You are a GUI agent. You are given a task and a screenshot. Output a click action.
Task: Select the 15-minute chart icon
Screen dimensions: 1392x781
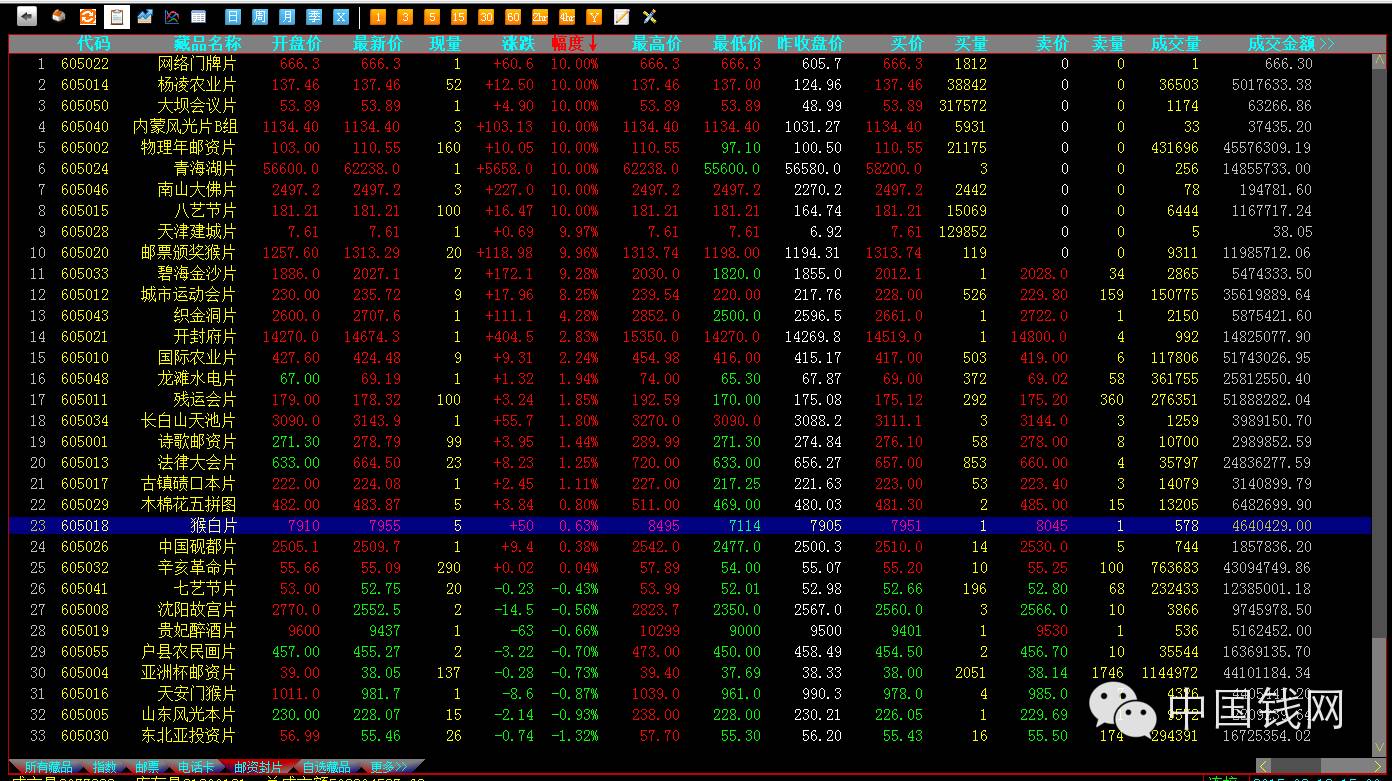[x=459, y=17]
